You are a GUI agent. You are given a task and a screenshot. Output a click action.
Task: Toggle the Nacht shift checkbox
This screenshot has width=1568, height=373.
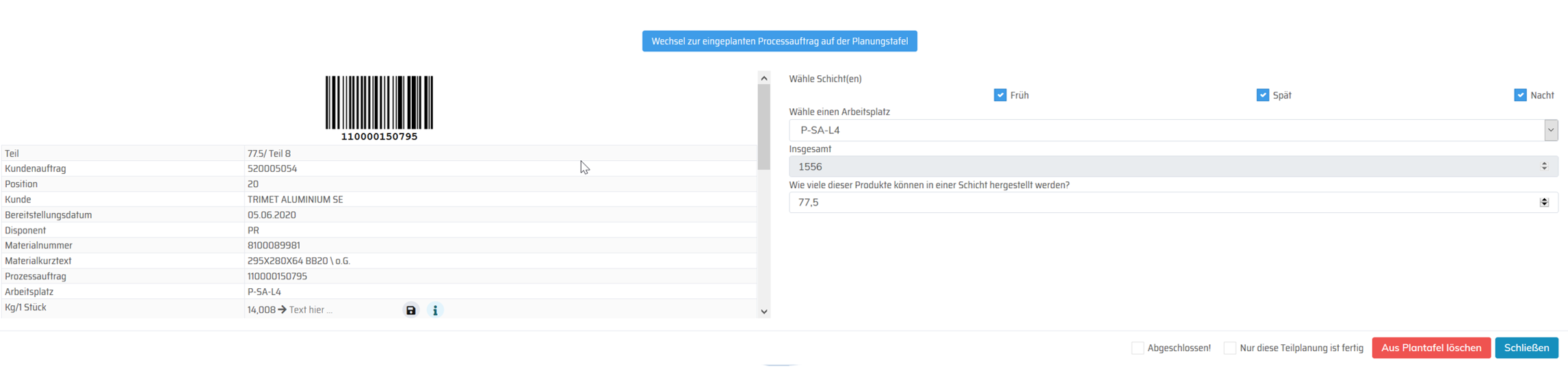tap(1520, 95)
